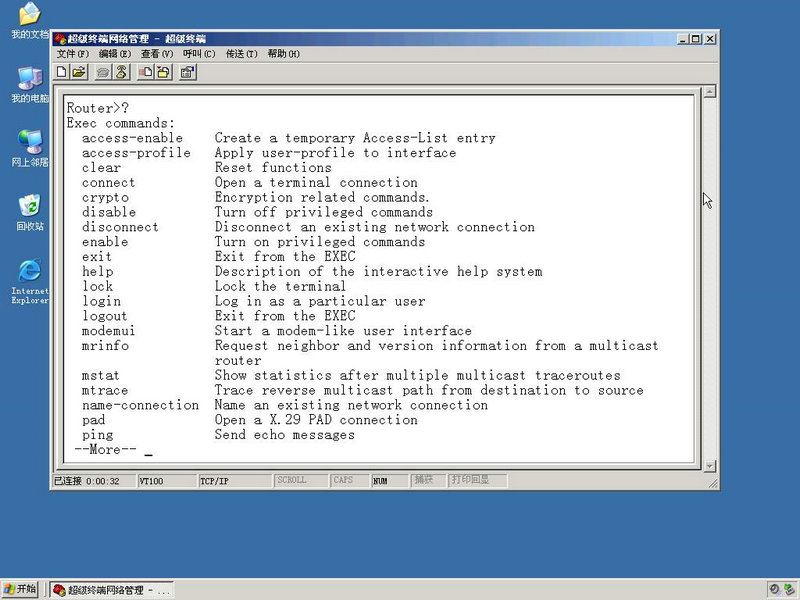The image size is (800, 600).
Task: Click the 'login' command text
Action: (x=102, y=301)
